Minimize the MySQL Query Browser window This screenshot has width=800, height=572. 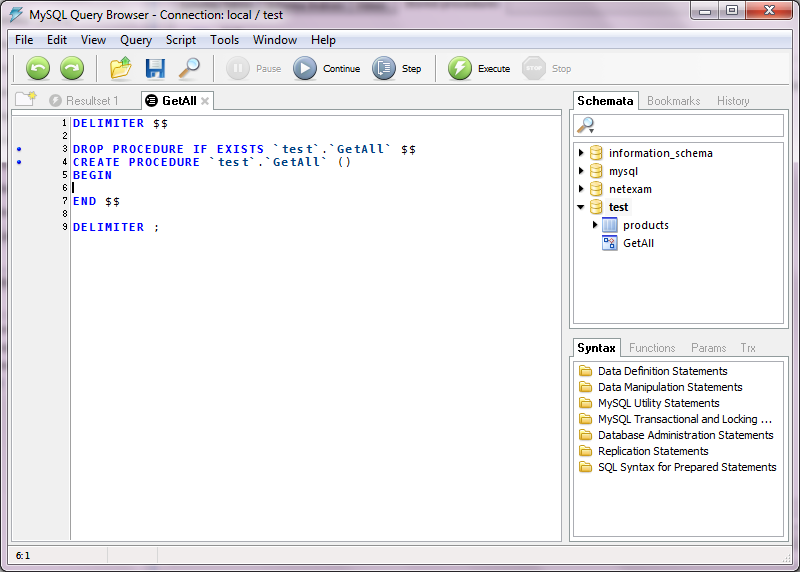point(705,11)
